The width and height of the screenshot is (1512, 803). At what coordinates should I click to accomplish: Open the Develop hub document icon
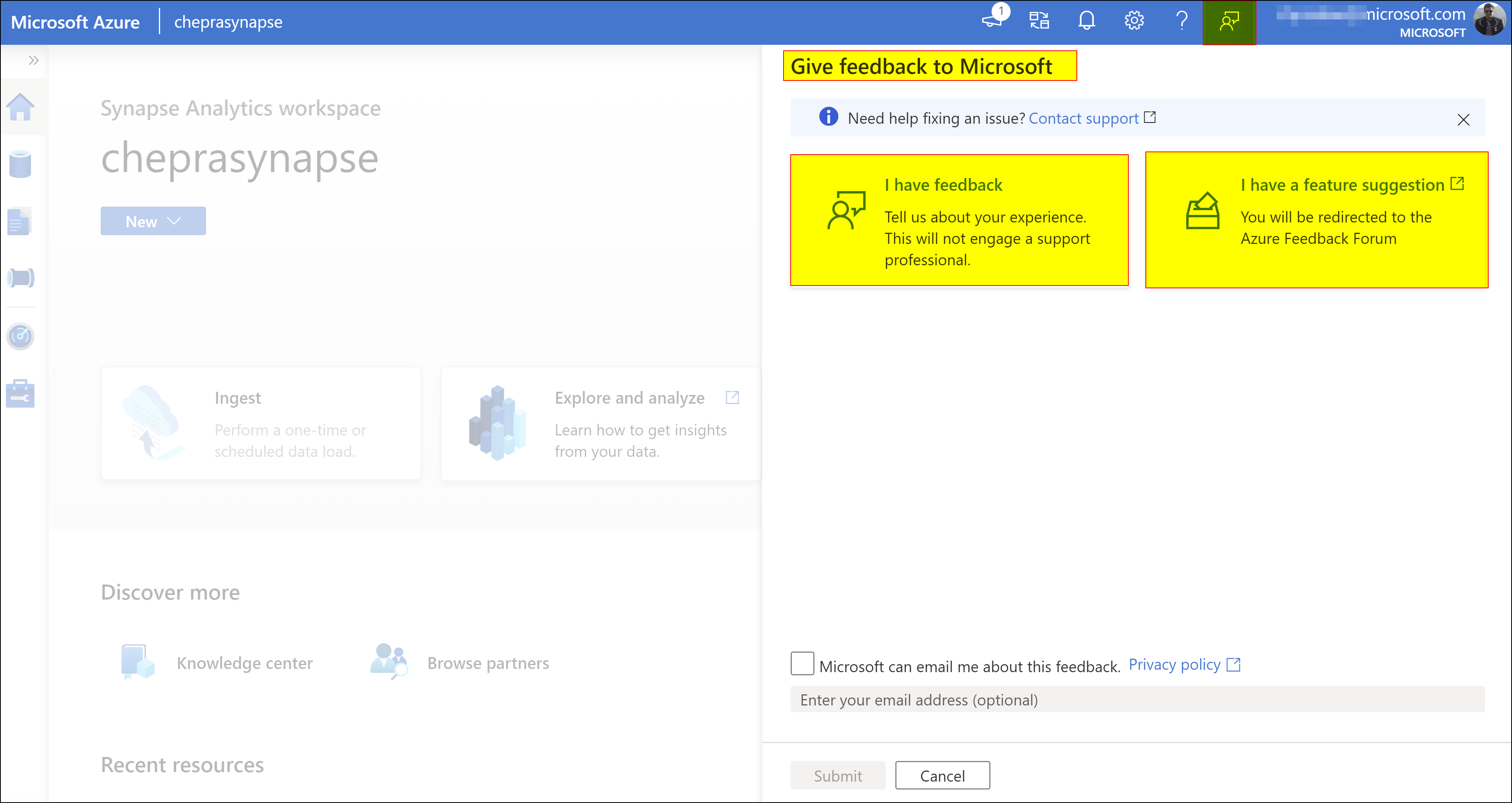[19, 221]
